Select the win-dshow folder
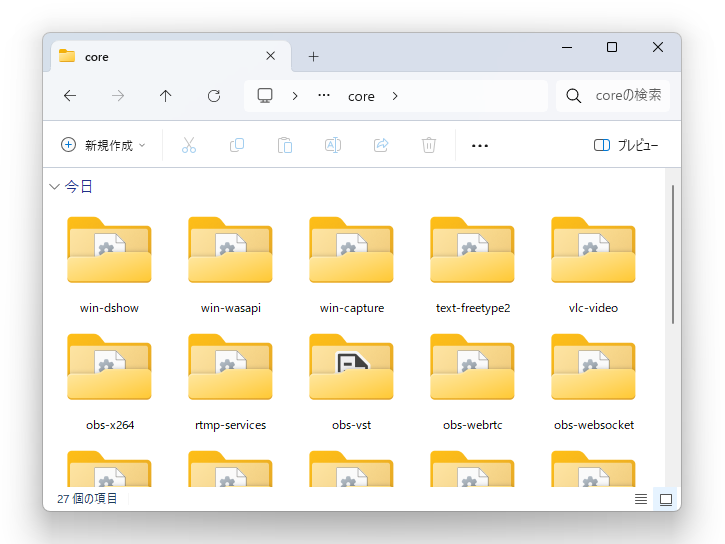The image size is (725, 544). tap(109, 265)
